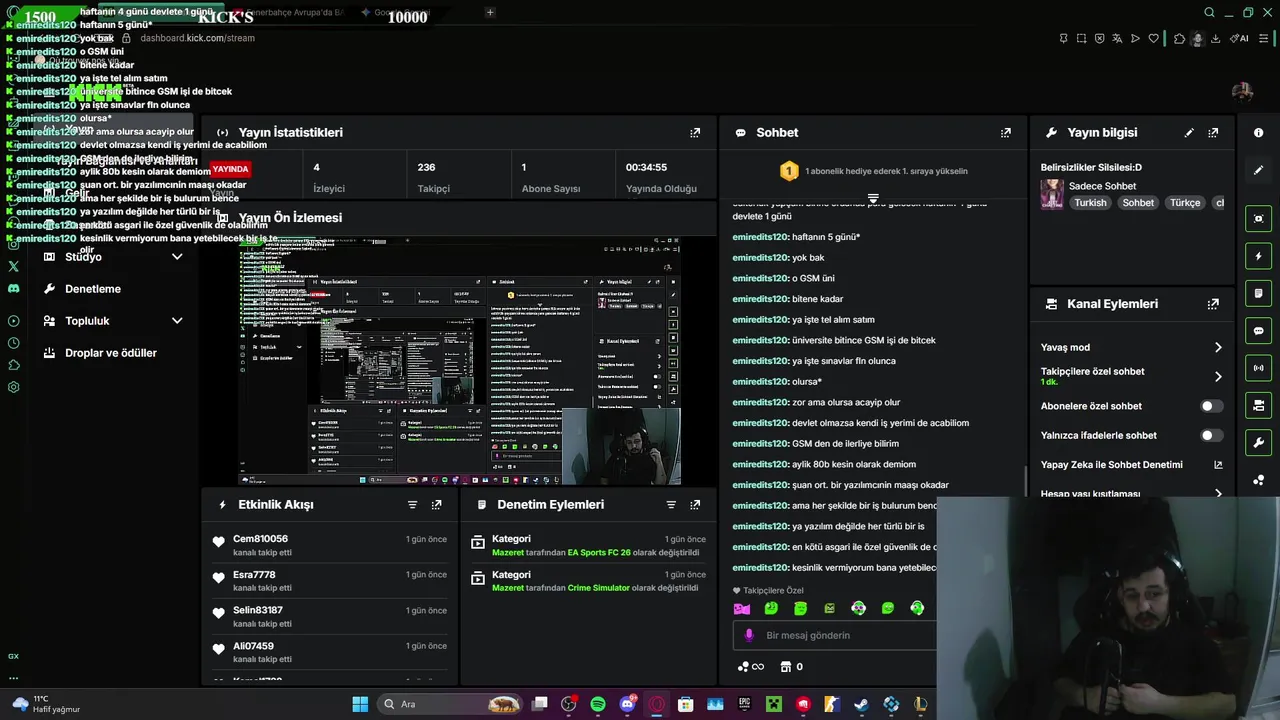Open the browser search icon top right
Image resolution: width=1280 pixels, height=720 pixels.
click(x=1209, y=13)
